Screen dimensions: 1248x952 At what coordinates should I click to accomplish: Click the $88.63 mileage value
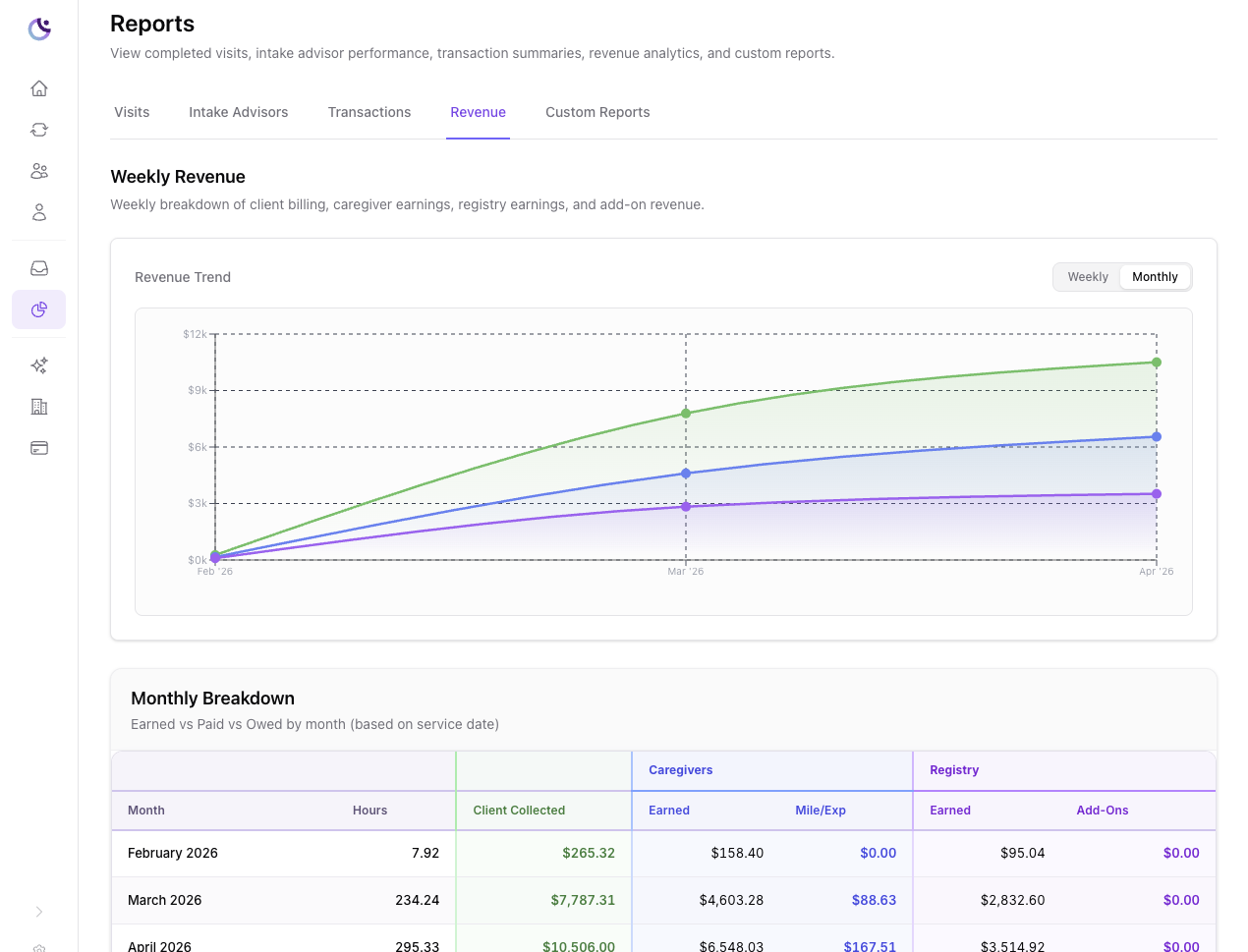pos(874,900)
